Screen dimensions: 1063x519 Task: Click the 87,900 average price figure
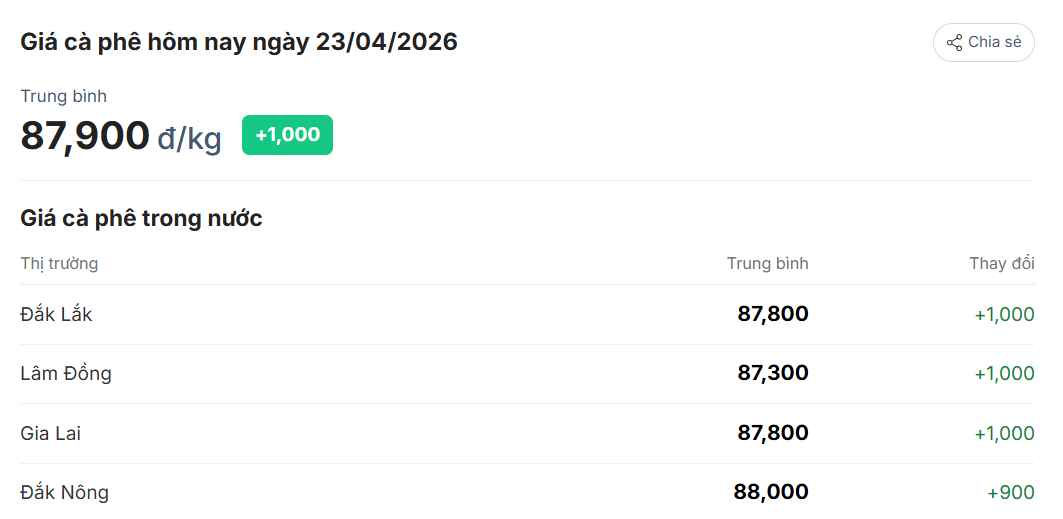click(85, 135)
